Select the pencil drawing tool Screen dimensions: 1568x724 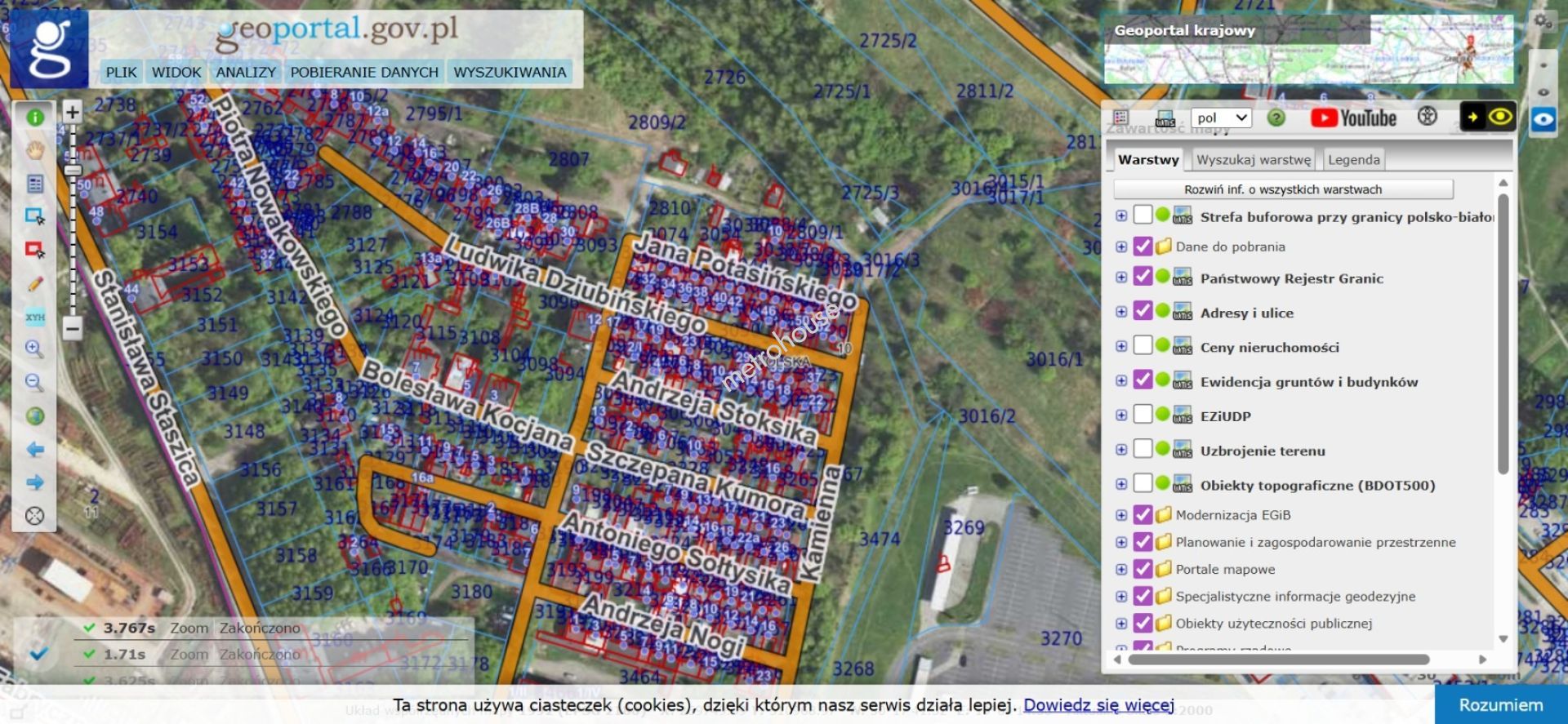click(x=34, y=284)
